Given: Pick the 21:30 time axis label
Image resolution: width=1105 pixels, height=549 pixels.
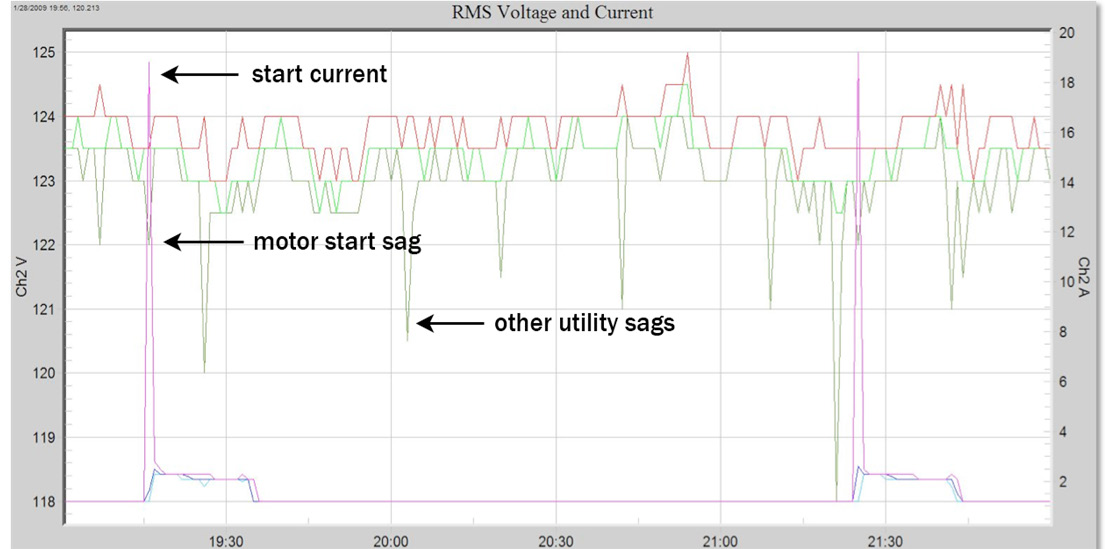Looking at the screenshot, I should 886,542.
